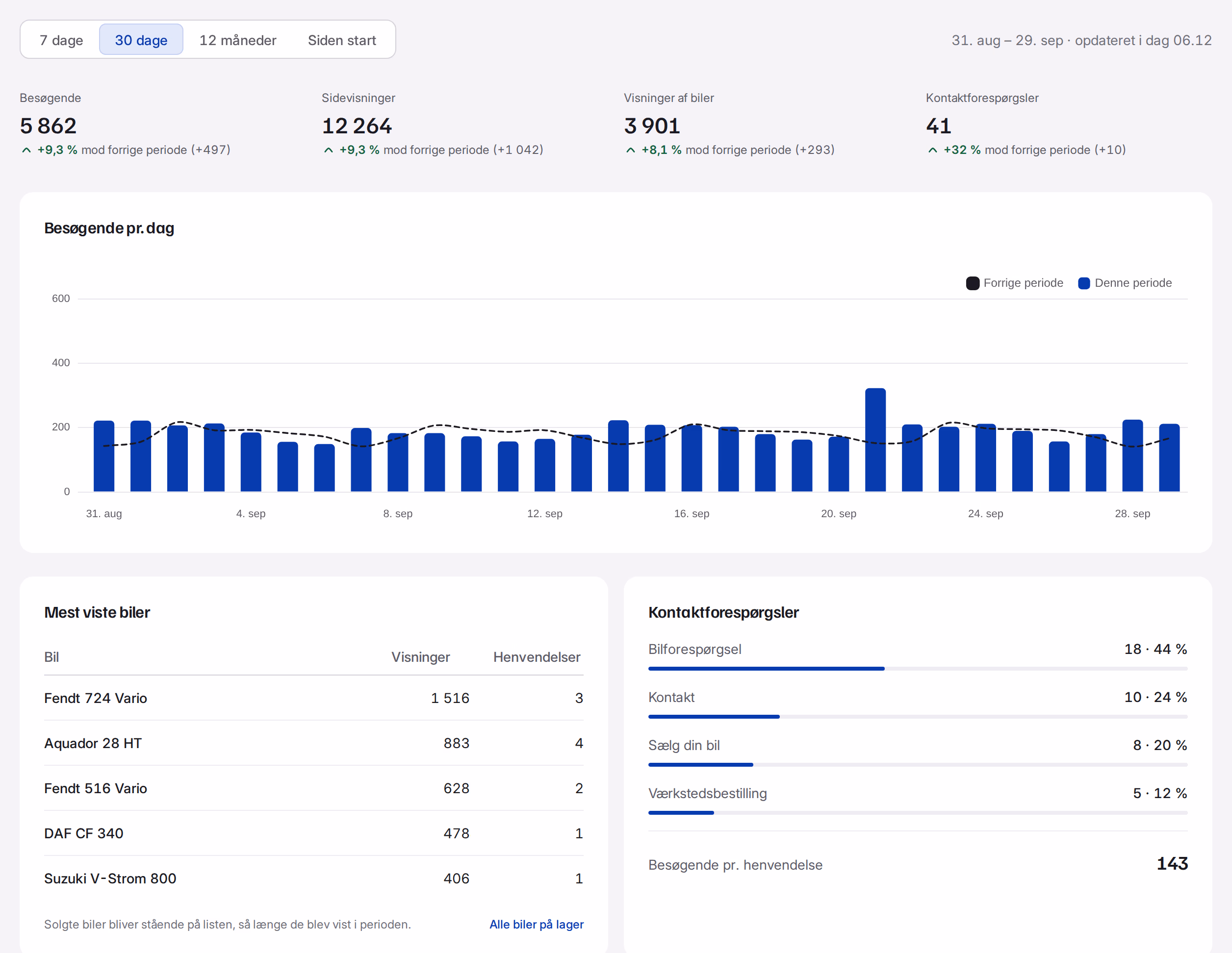Click the 10 · 24 % Kontakt value
The image size is (1232, 953).
click(x=1155, y=697)
